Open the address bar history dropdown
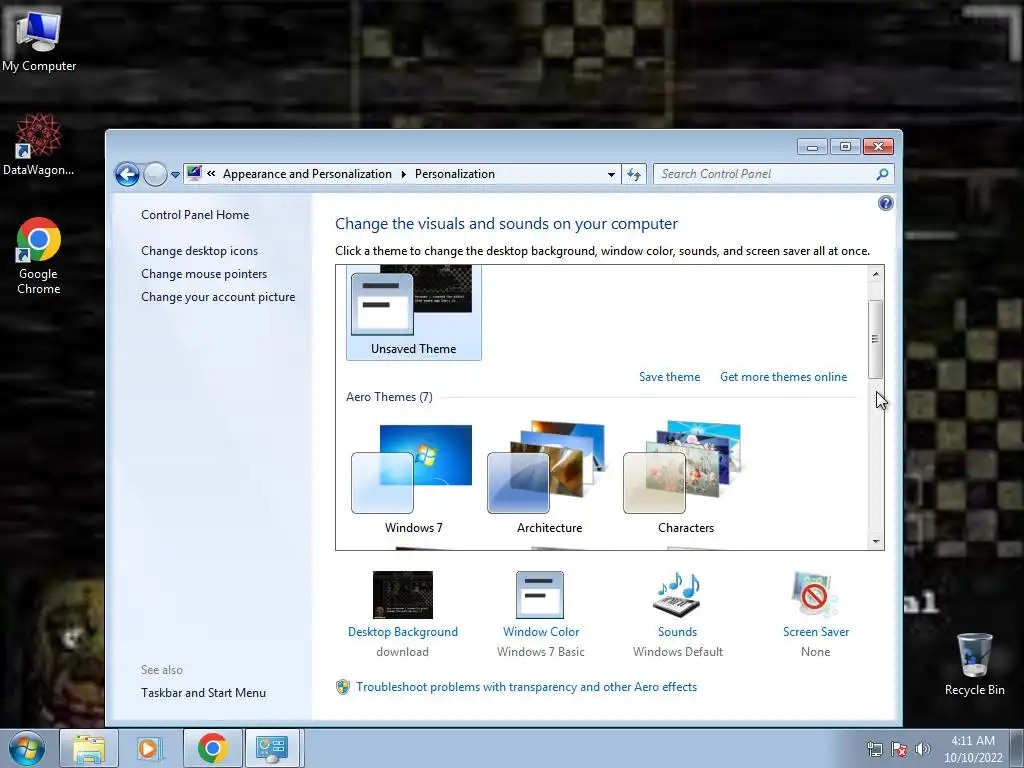Viewport: 1024px width, 768px height. (x=611, y=174)
